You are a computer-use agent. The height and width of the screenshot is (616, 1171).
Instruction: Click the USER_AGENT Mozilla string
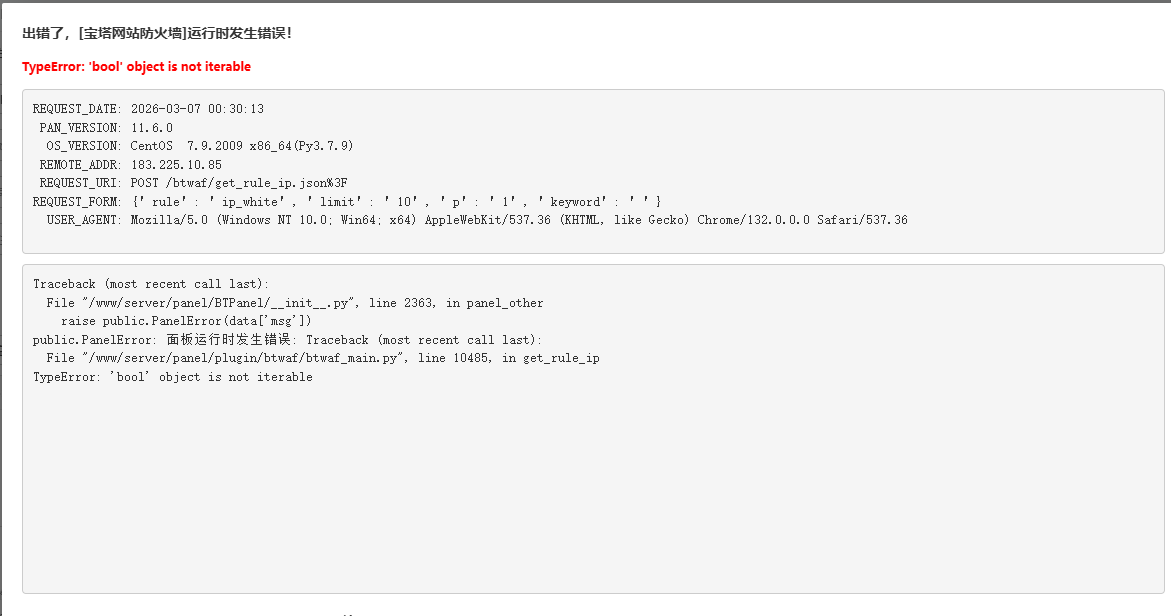(x=519, y=220)
